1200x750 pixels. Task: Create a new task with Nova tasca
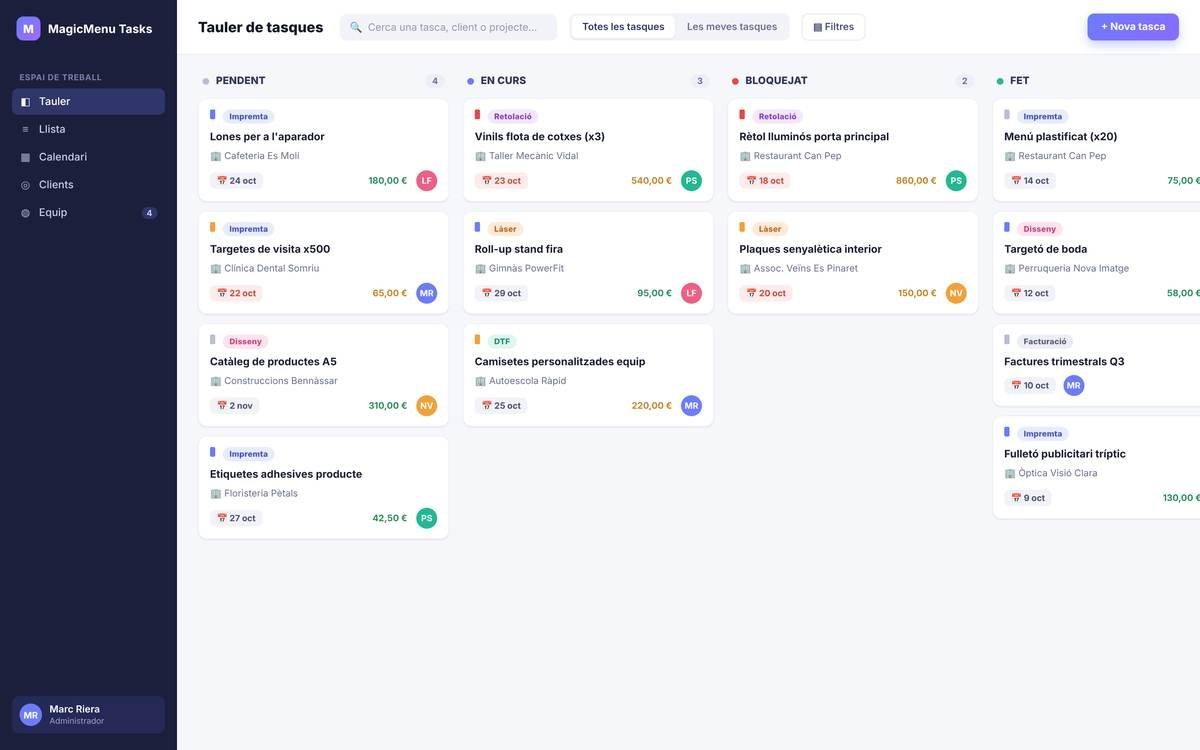(x=1133, y=27)
